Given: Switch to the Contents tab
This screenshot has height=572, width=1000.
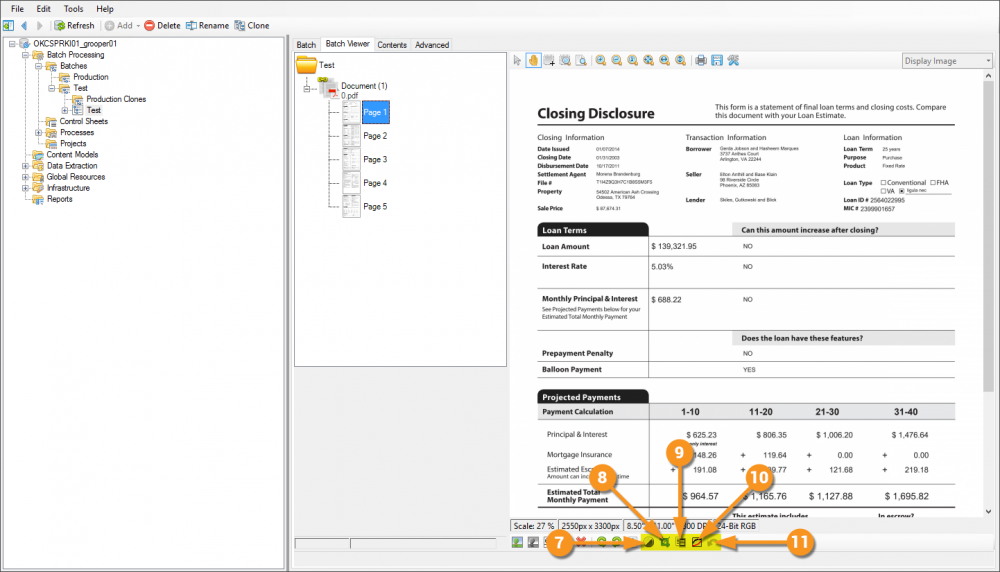Looking at the screenshot, I should pos(392,45).
